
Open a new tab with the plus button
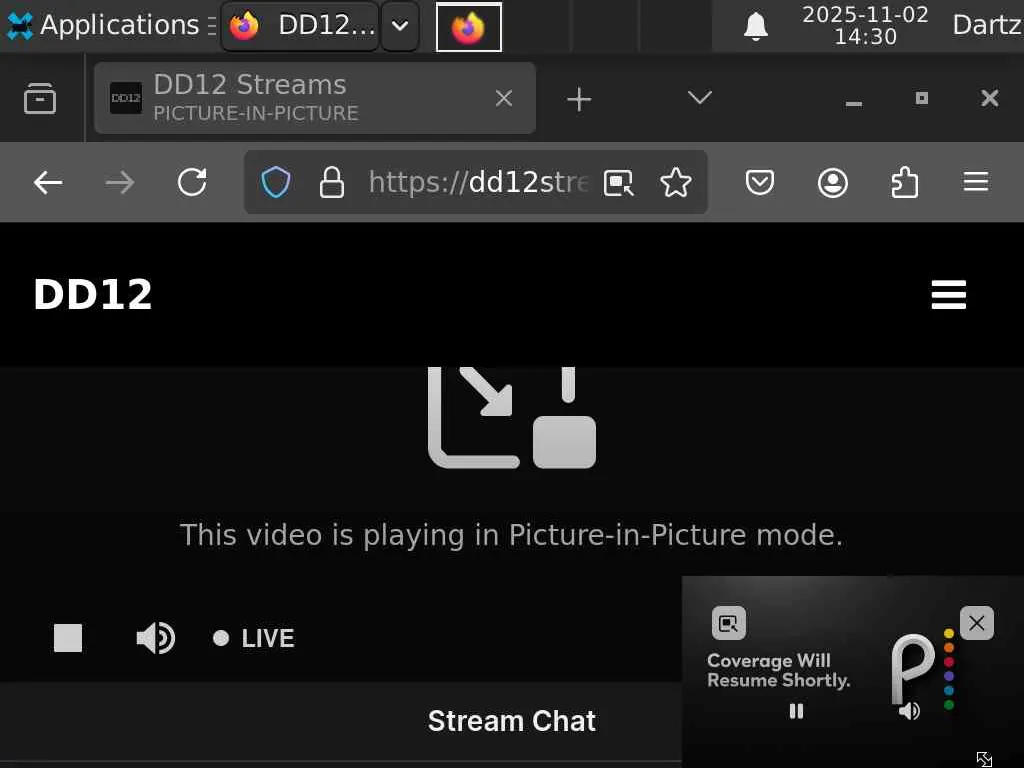579,99
